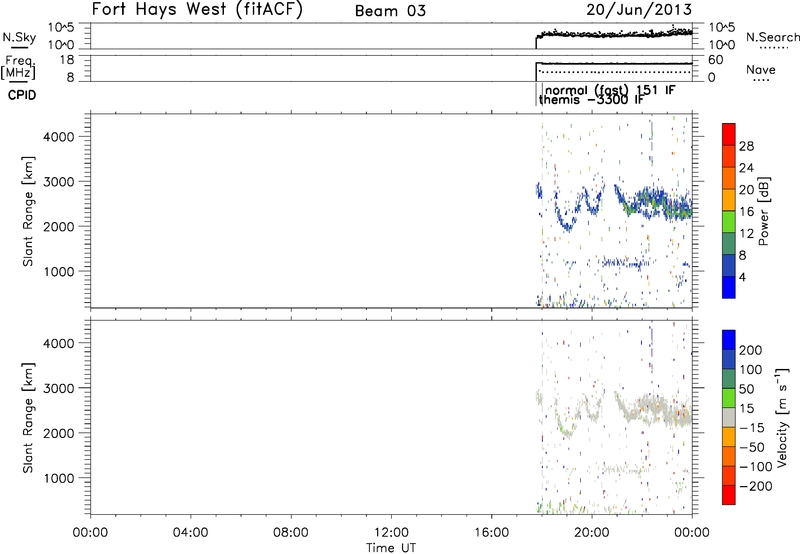800x554 pixels.
Task: Click the '200' Velocity colorbar value
Action: click(x=751, y=350)
